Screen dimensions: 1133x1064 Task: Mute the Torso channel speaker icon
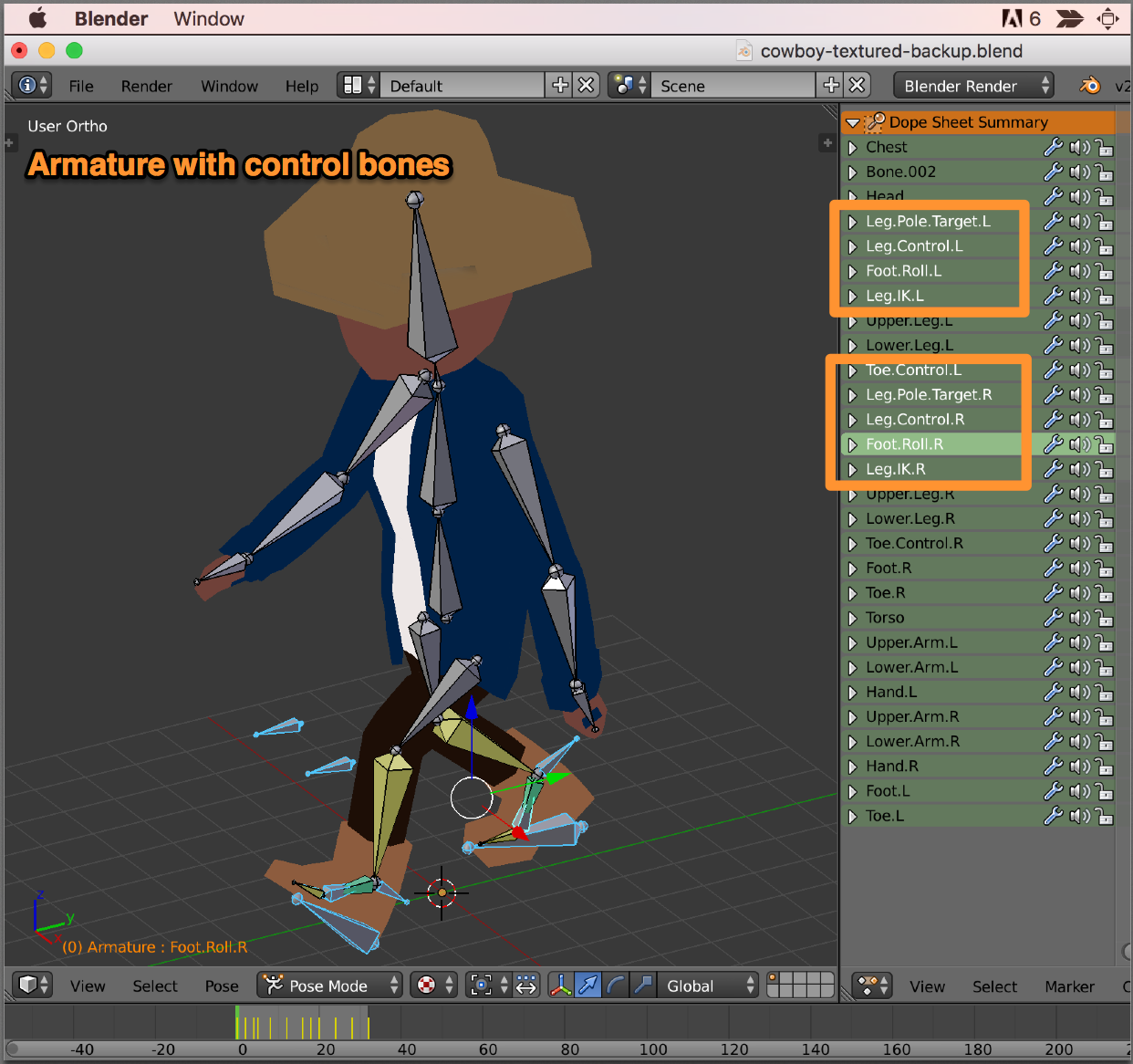[x=1079, y=618]
